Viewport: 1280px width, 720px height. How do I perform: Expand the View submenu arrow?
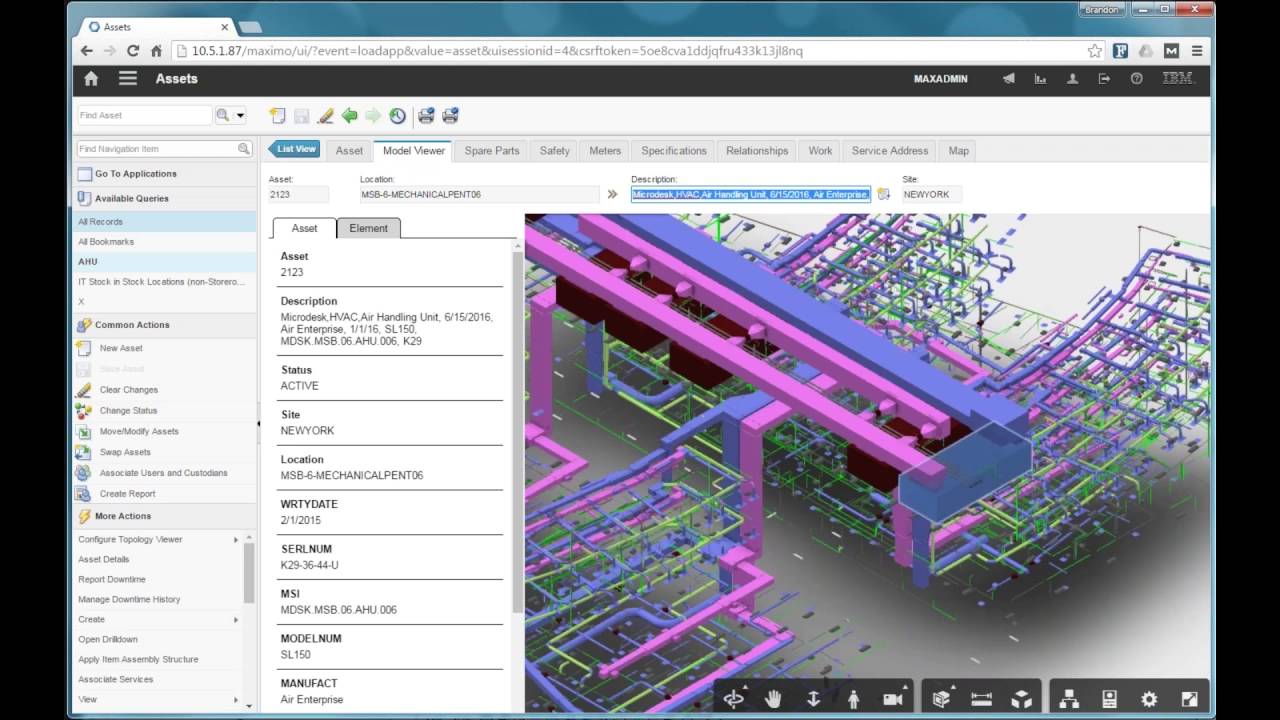click(x=237, y=699)
